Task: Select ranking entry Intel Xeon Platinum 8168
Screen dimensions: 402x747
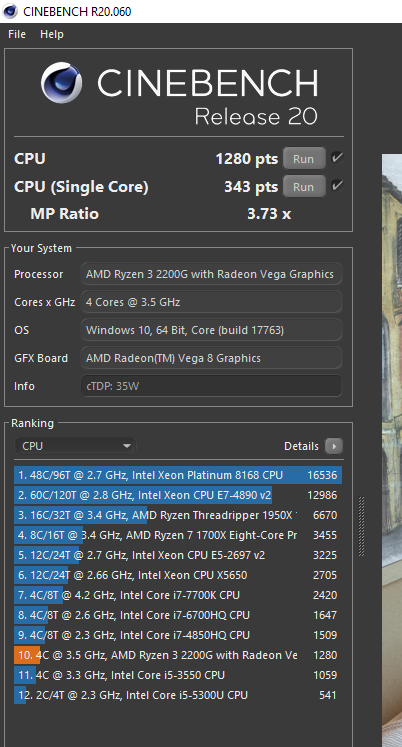Action: (178, 475)
